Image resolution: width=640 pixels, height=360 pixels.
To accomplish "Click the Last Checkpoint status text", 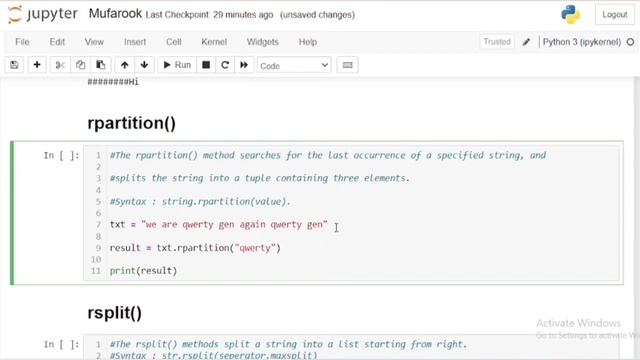I will 209,15.
